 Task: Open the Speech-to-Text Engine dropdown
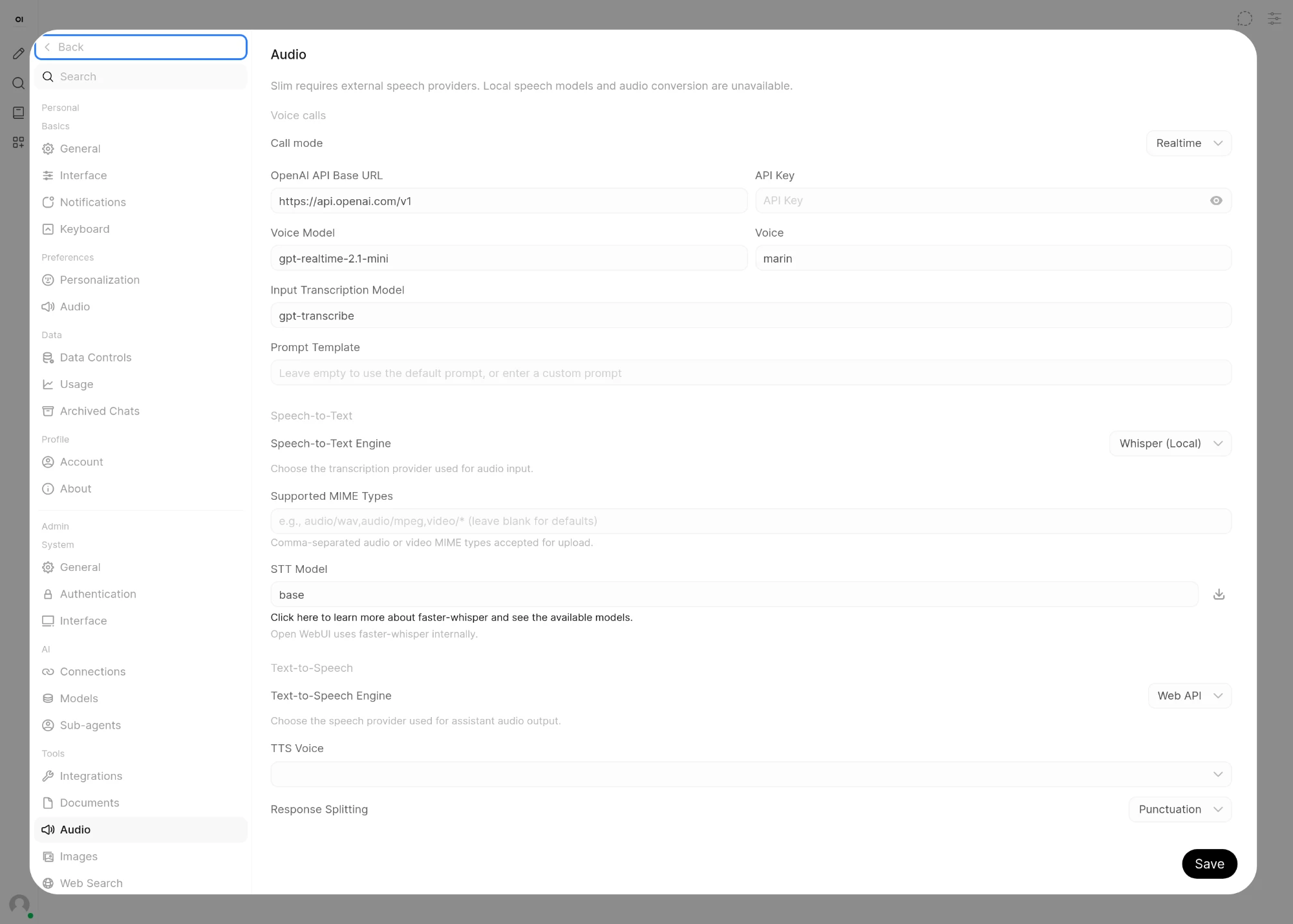(x=1170, y=444)
